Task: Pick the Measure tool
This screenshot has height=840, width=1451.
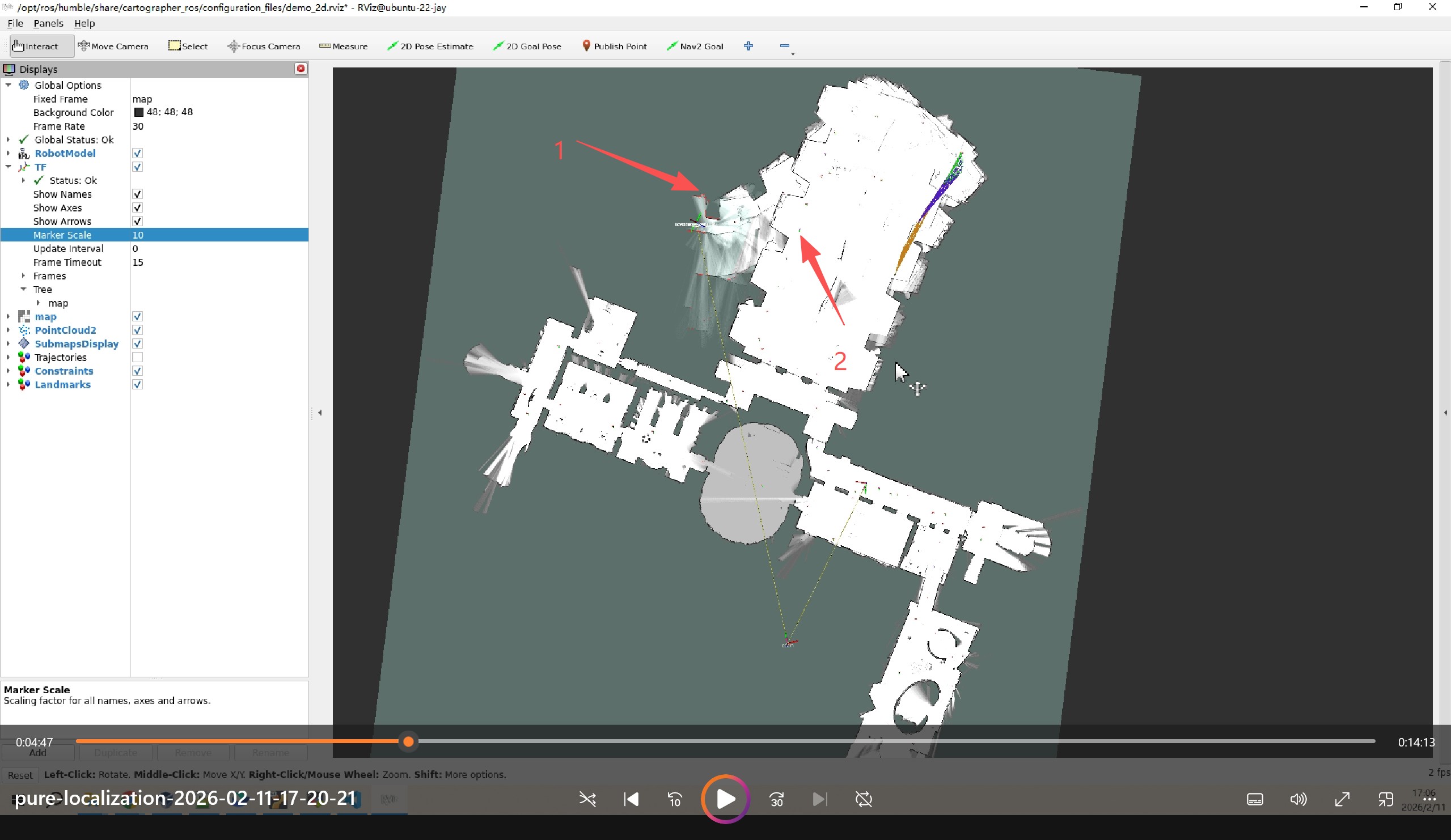Action: pos(343,46)
